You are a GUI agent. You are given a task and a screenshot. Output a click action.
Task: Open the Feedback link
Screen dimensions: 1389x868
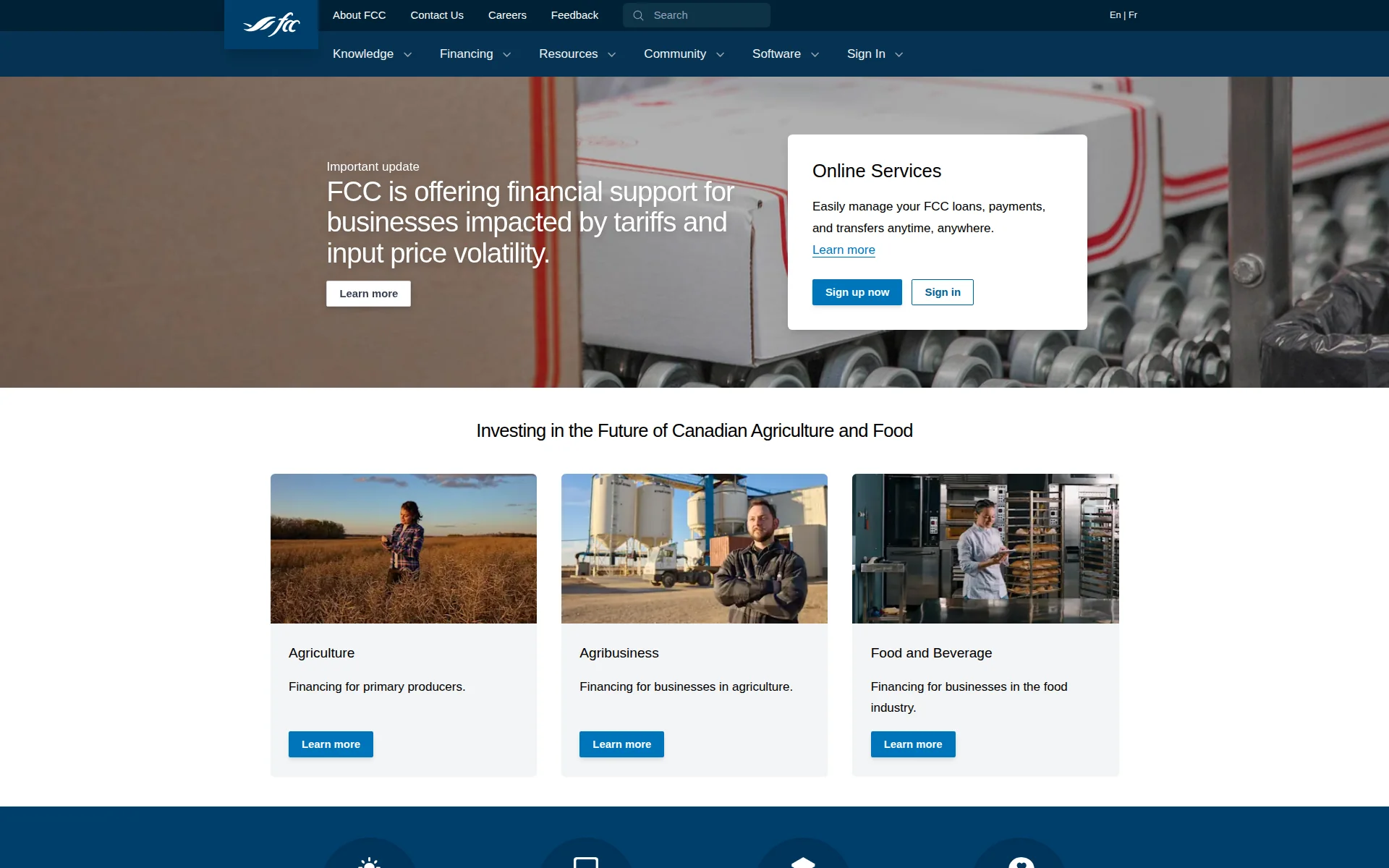[574, 15]
